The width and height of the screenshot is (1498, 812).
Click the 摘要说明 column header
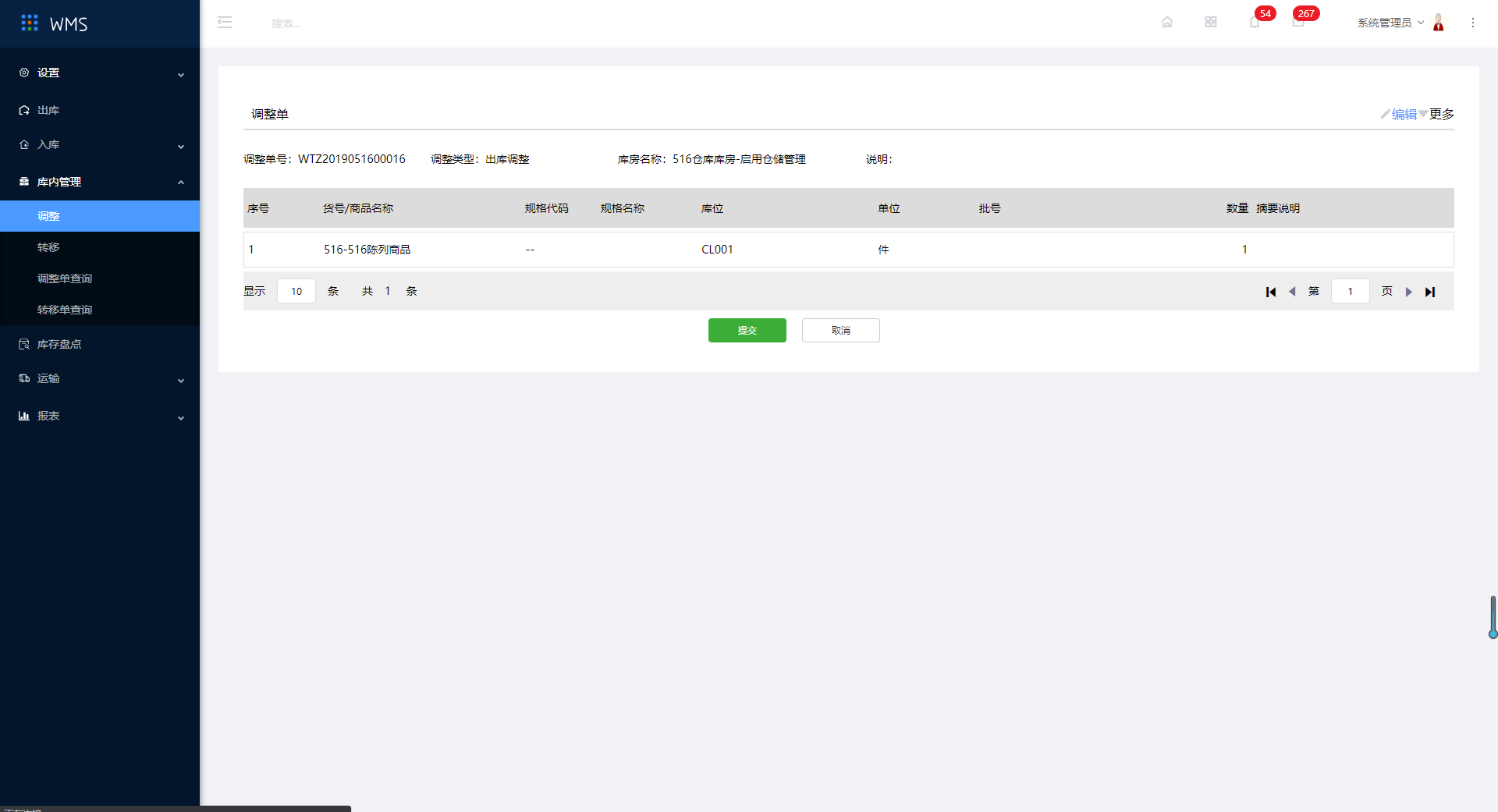(1278, 208)
